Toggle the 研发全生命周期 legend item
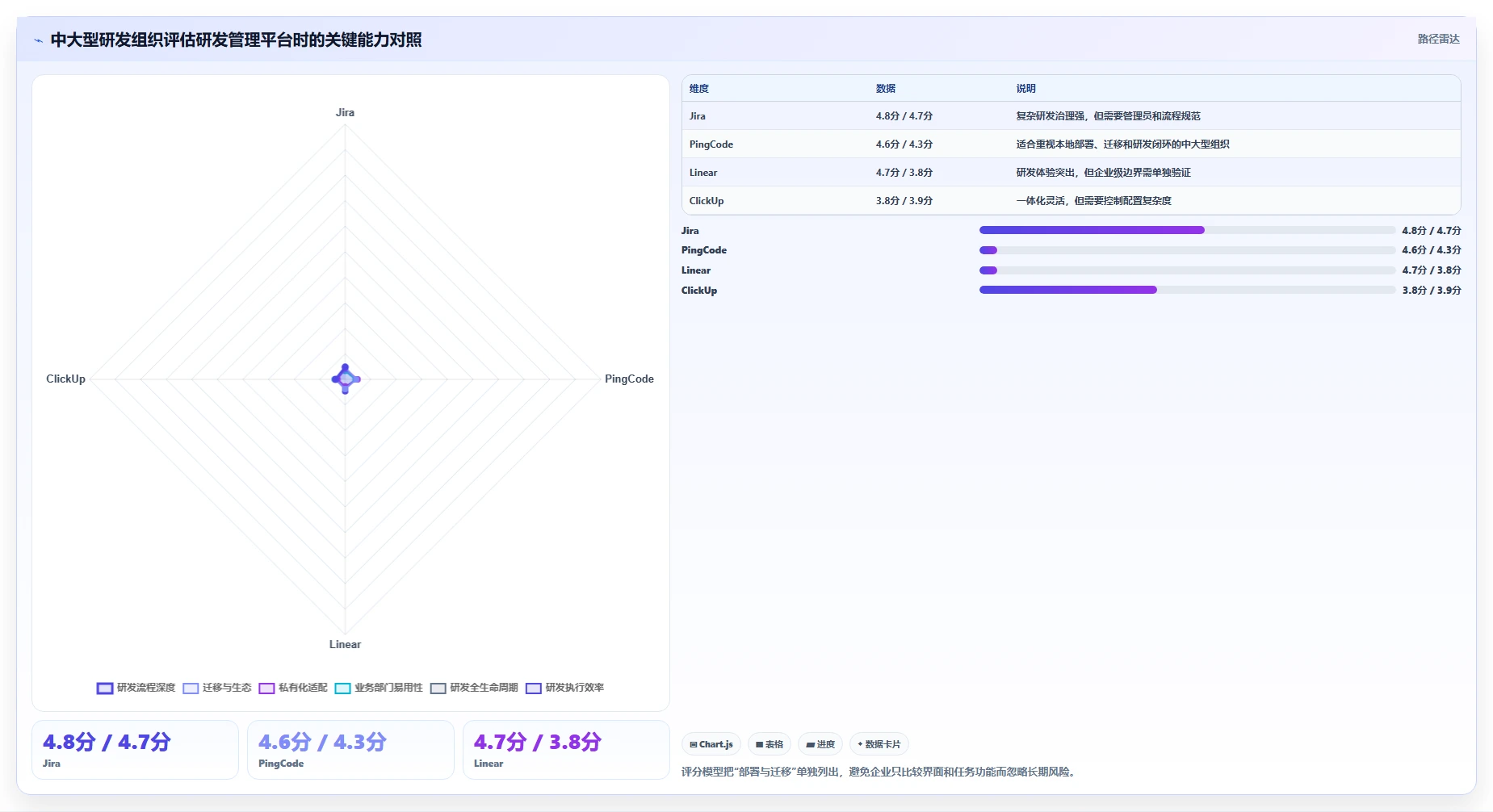Screen dimensions: 1493x812 [474, 688]
